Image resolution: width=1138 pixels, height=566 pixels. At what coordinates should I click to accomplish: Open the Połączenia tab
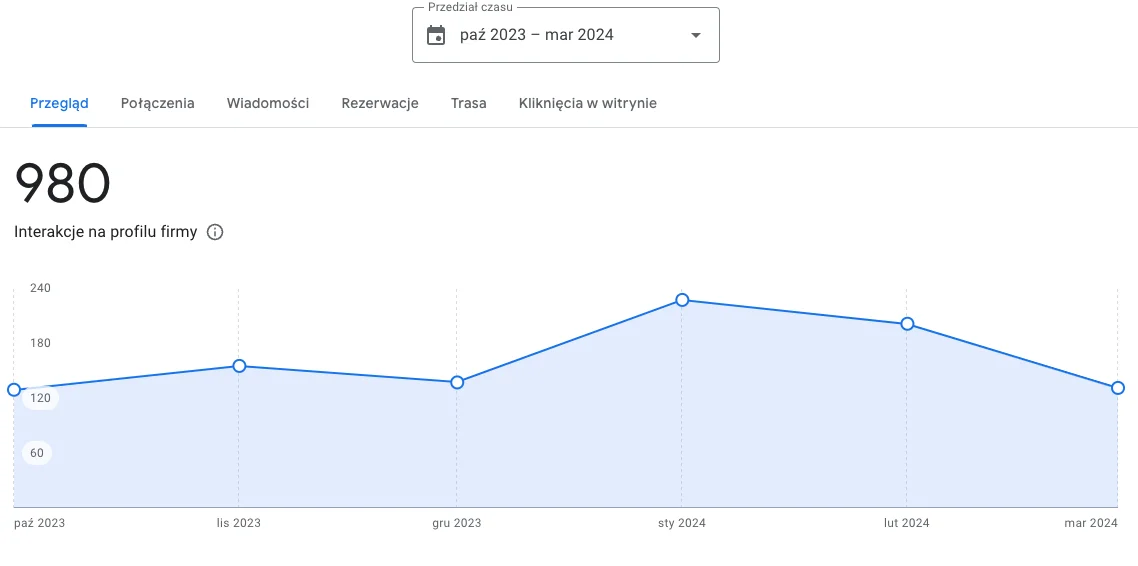coord(157,103)
